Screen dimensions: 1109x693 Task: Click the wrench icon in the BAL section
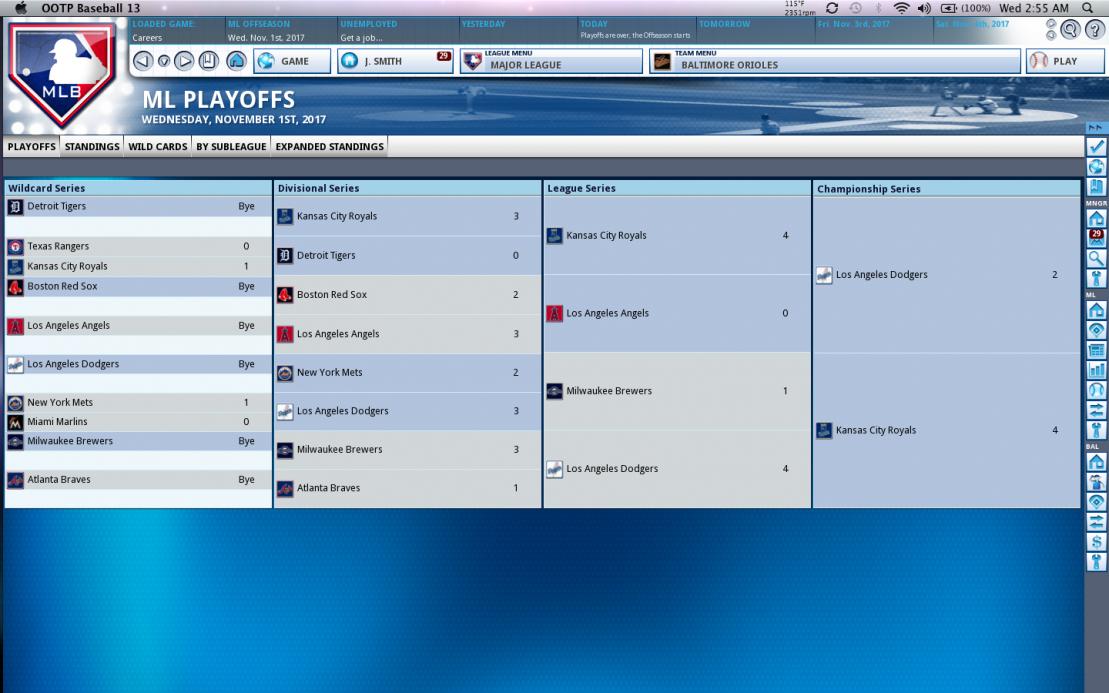click(1096, 562)
